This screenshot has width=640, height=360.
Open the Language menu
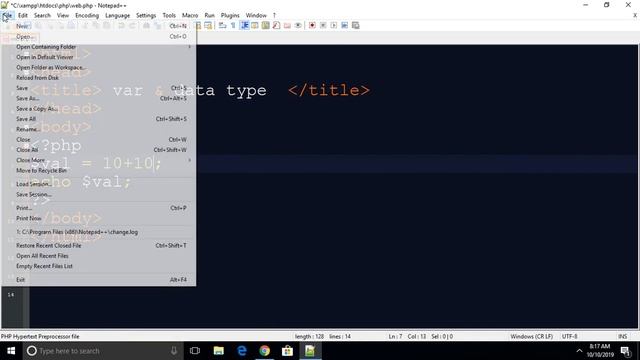click(x=118, y=15)
